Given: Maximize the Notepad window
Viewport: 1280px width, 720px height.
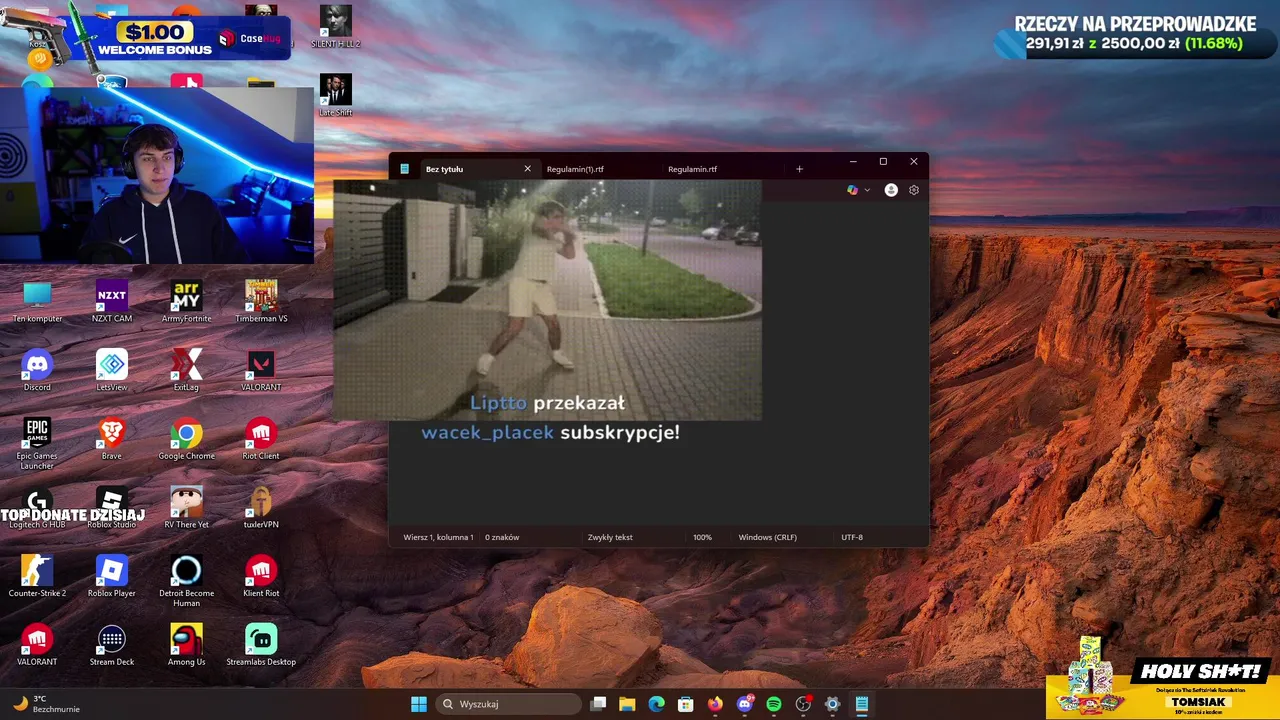Looking at the screenshot, I should click(883, 161).
